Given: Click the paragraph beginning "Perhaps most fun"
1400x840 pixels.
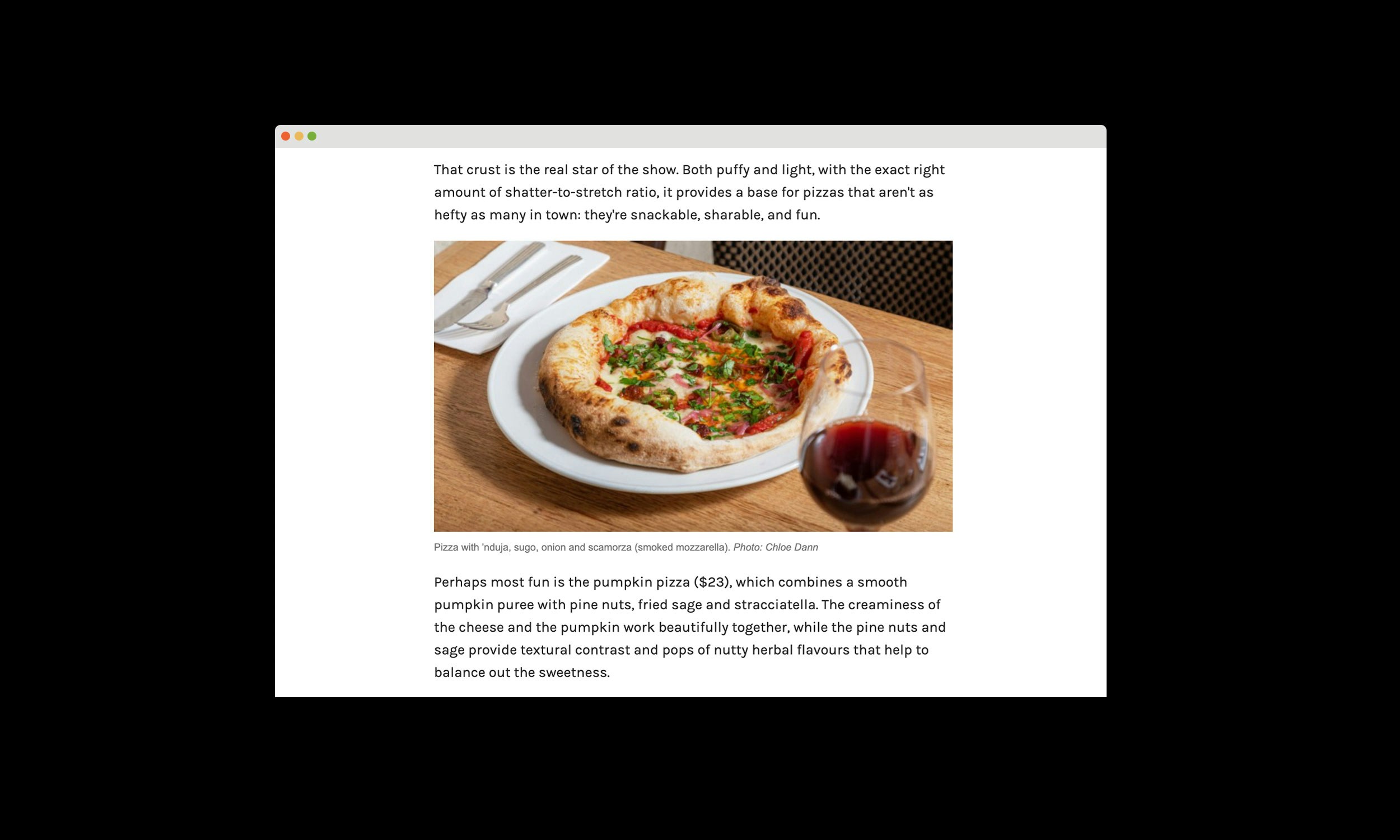Looking at the screenshot, I should pos(690,627).
